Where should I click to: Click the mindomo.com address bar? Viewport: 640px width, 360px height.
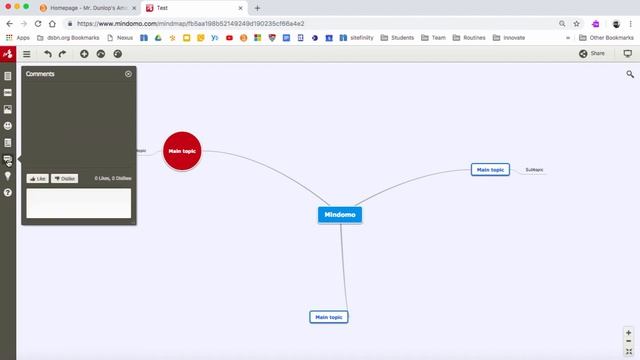pos(310,24)
